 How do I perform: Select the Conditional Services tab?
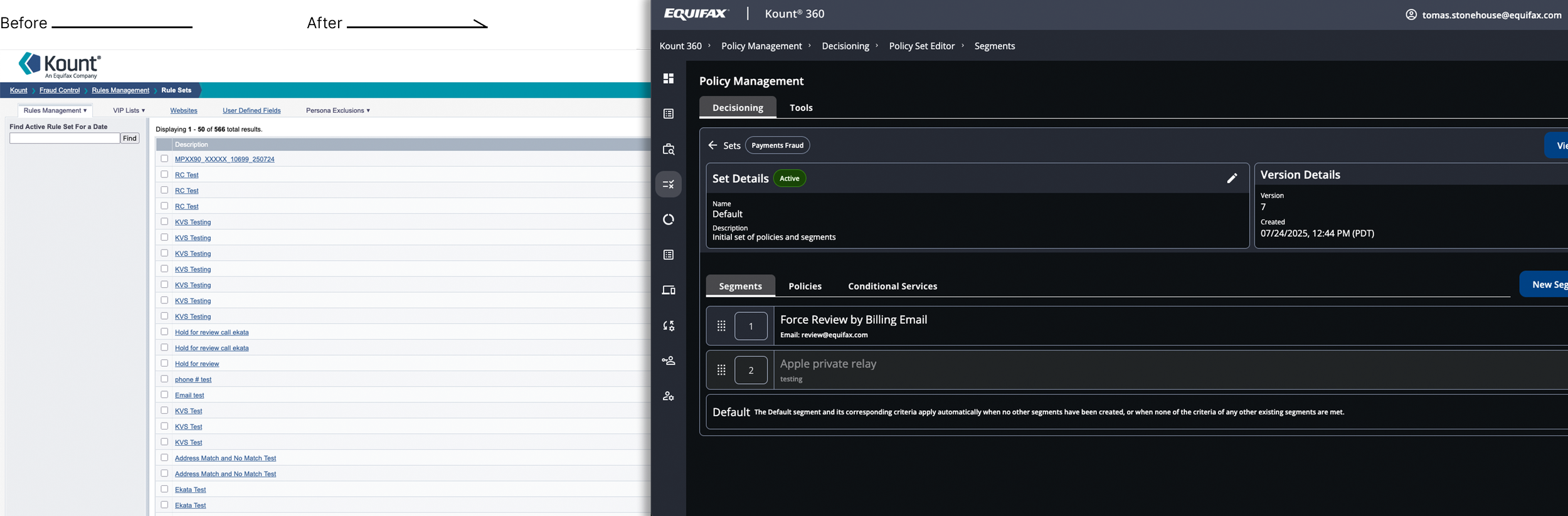pyautogui.click(x=893, y=286)
